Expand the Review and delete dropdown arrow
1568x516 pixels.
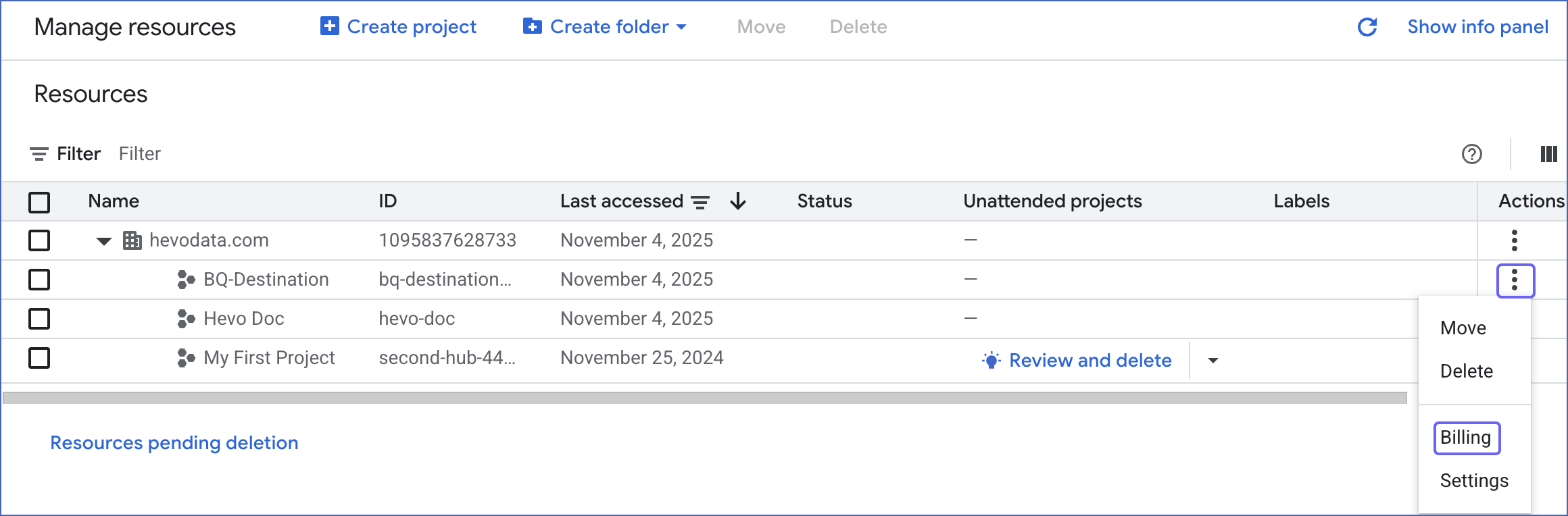[x=1213, y=361]
